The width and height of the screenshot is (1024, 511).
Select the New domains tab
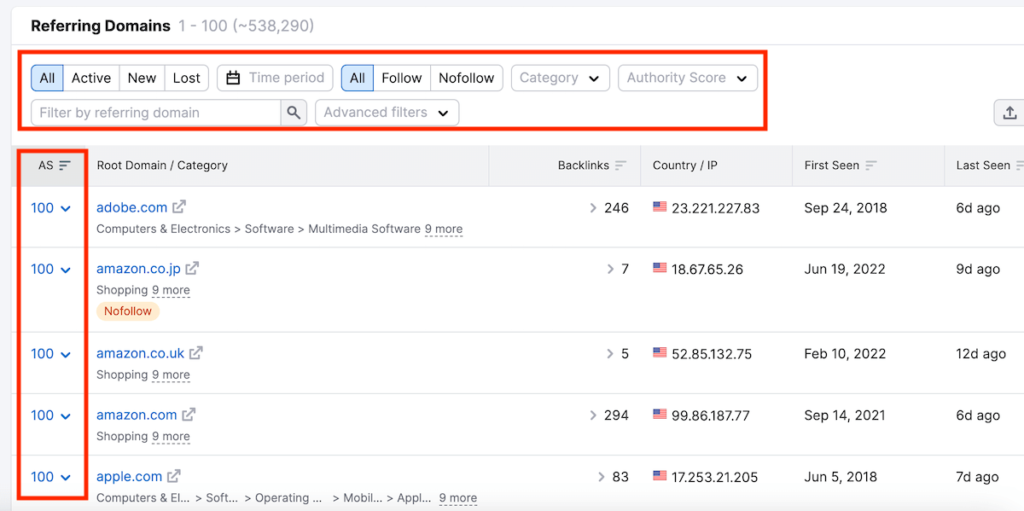142,78
